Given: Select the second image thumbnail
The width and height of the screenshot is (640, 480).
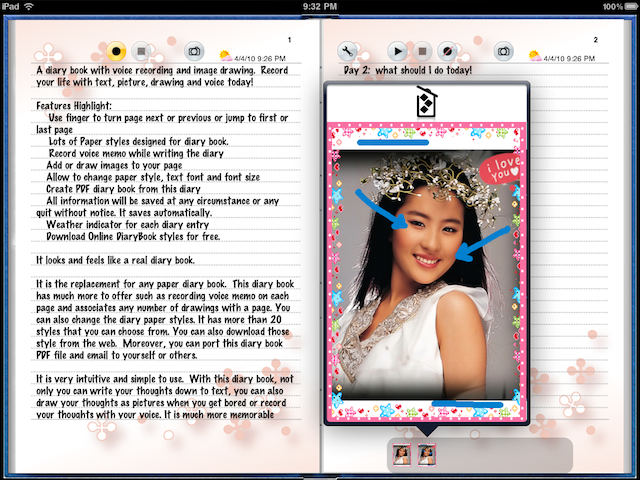Looking at the screenshot, I should click(427, 454).
